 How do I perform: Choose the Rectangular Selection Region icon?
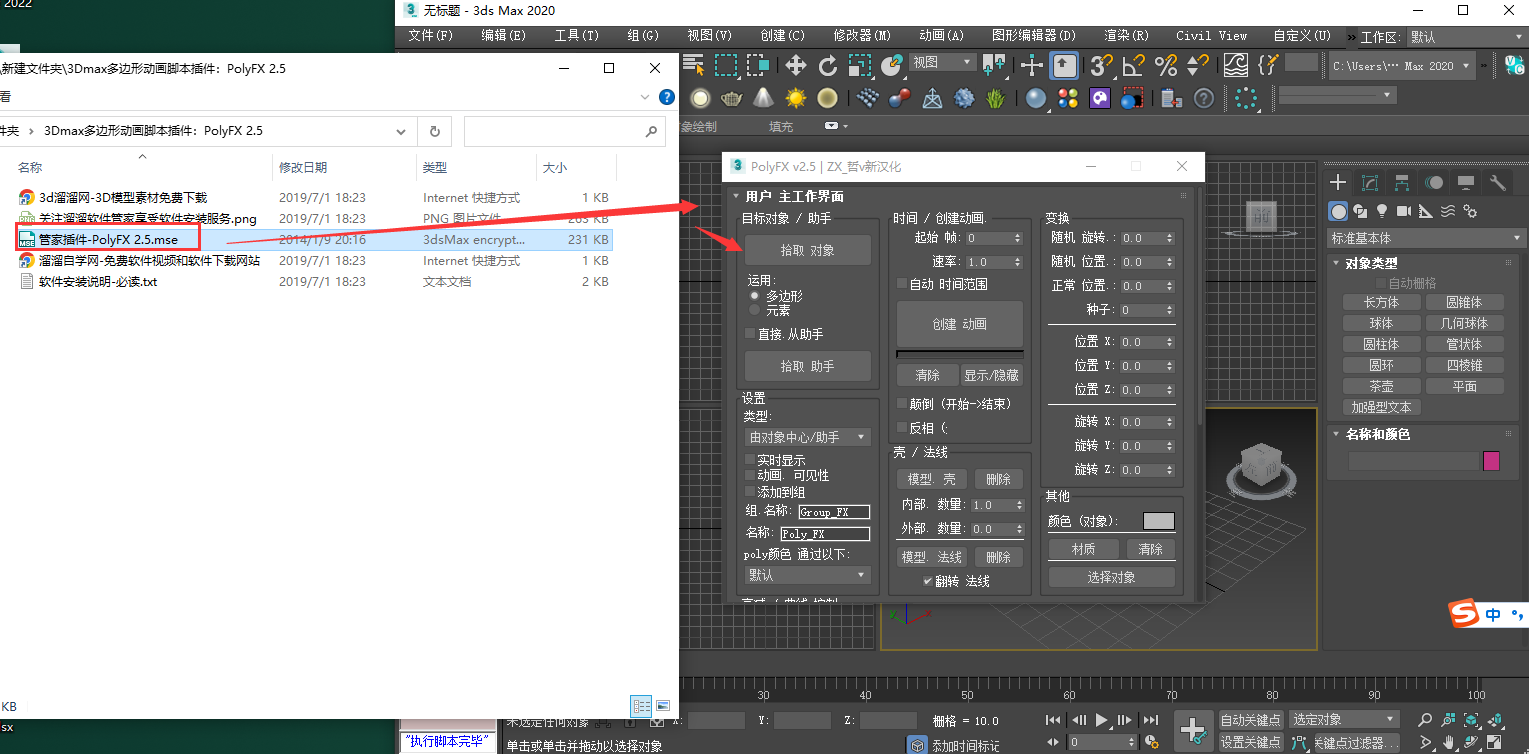(726, 66)
